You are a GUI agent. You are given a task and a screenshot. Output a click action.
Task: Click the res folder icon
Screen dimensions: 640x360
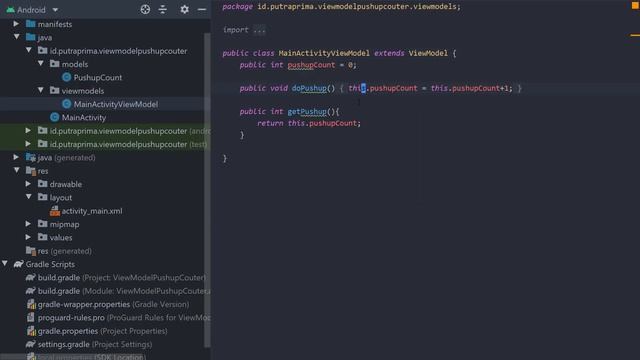tap(31, 171)
